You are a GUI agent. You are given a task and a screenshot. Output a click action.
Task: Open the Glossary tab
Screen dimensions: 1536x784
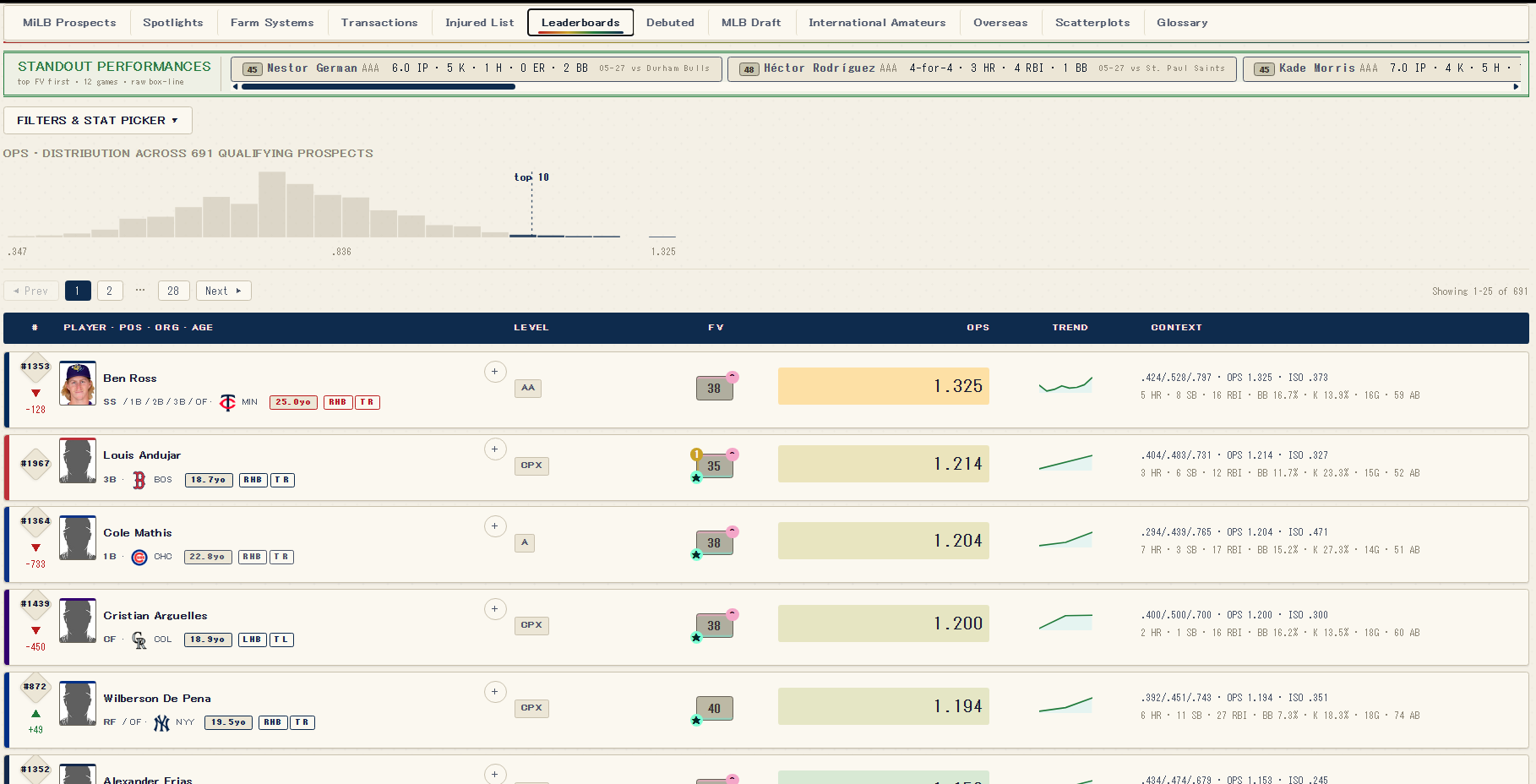[x=1182, y=23]
